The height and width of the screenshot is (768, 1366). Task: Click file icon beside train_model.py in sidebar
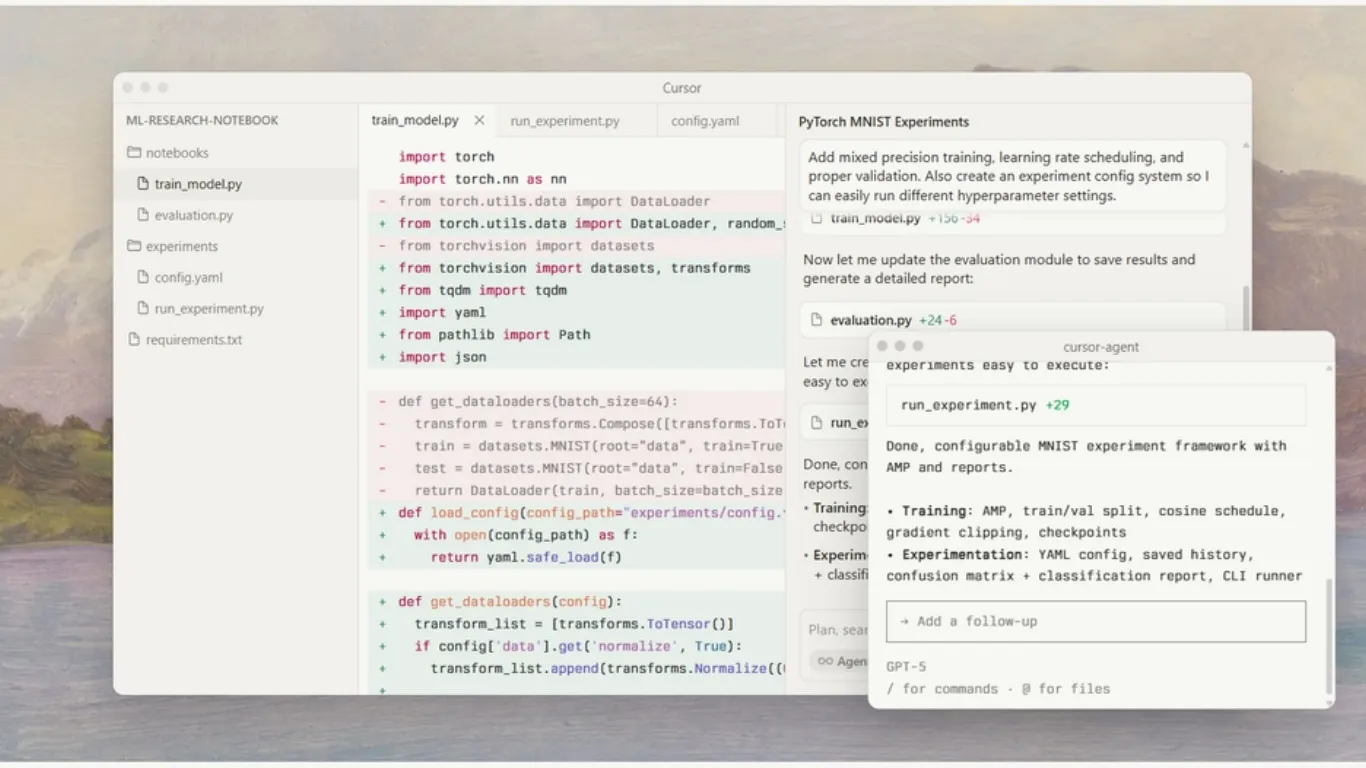pos(143,184)
